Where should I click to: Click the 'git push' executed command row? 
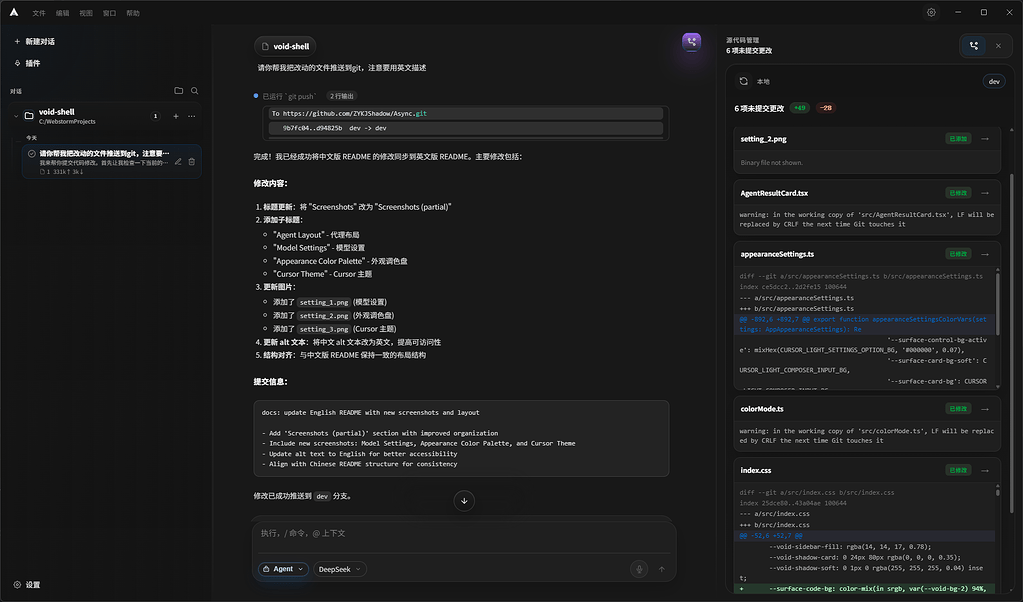coord(289,96)
